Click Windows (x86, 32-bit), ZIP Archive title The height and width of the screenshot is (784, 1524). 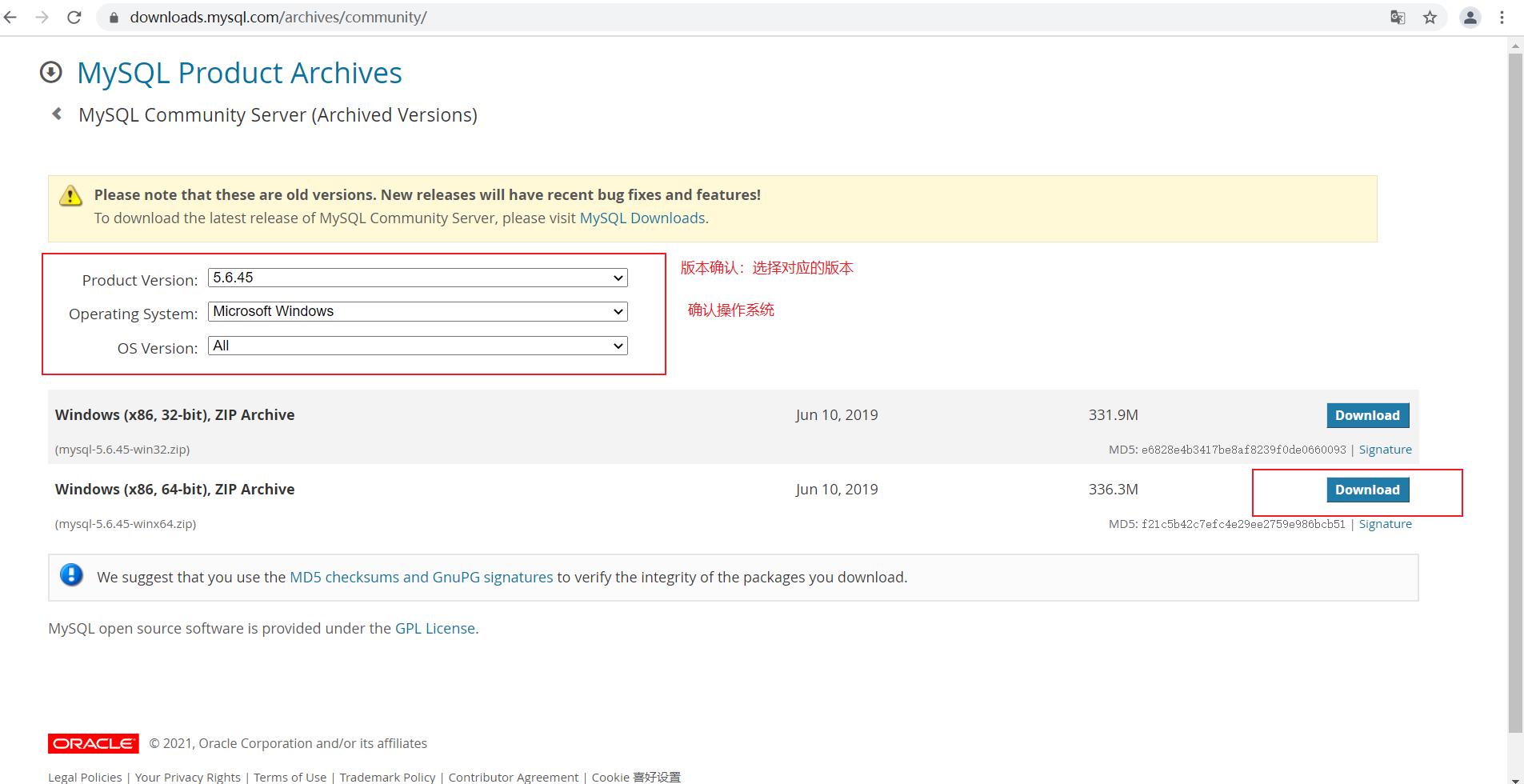[174, 415]
